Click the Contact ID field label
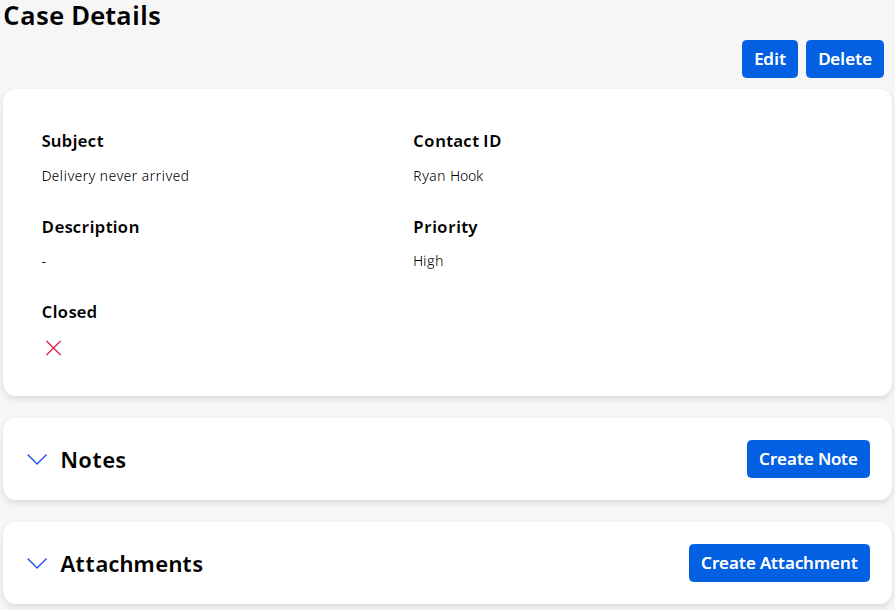 (x=457, y=141)
